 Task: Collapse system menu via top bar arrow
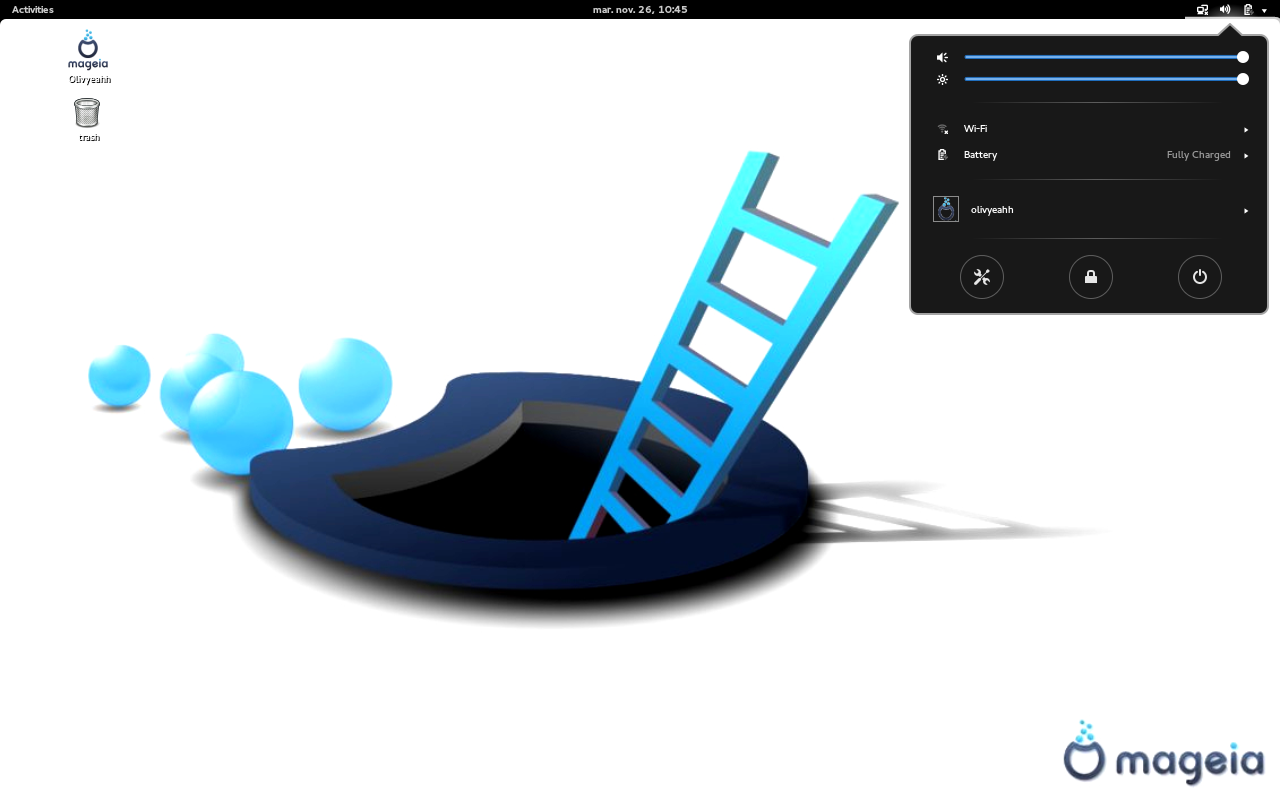(x=1264, y=10)
